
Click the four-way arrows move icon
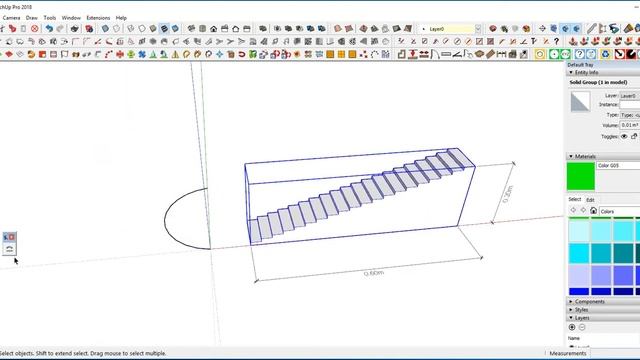[542, 29]
